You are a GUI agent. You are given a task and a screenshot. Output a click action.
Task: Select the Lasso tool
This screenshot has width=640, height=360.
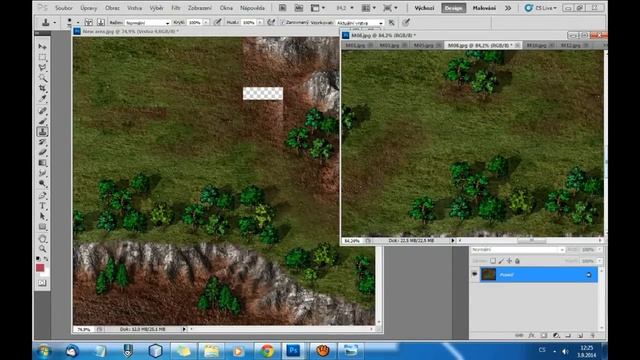42,67
